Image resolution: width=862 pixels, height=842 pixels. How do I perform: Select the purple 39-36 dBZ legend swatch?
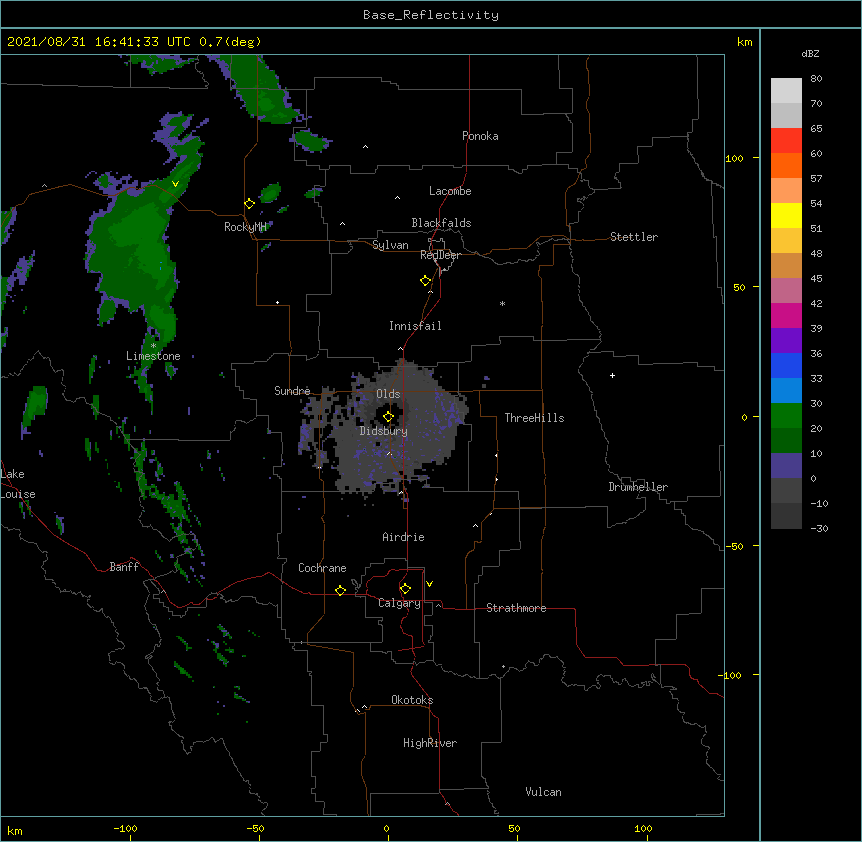click(786, 341)
